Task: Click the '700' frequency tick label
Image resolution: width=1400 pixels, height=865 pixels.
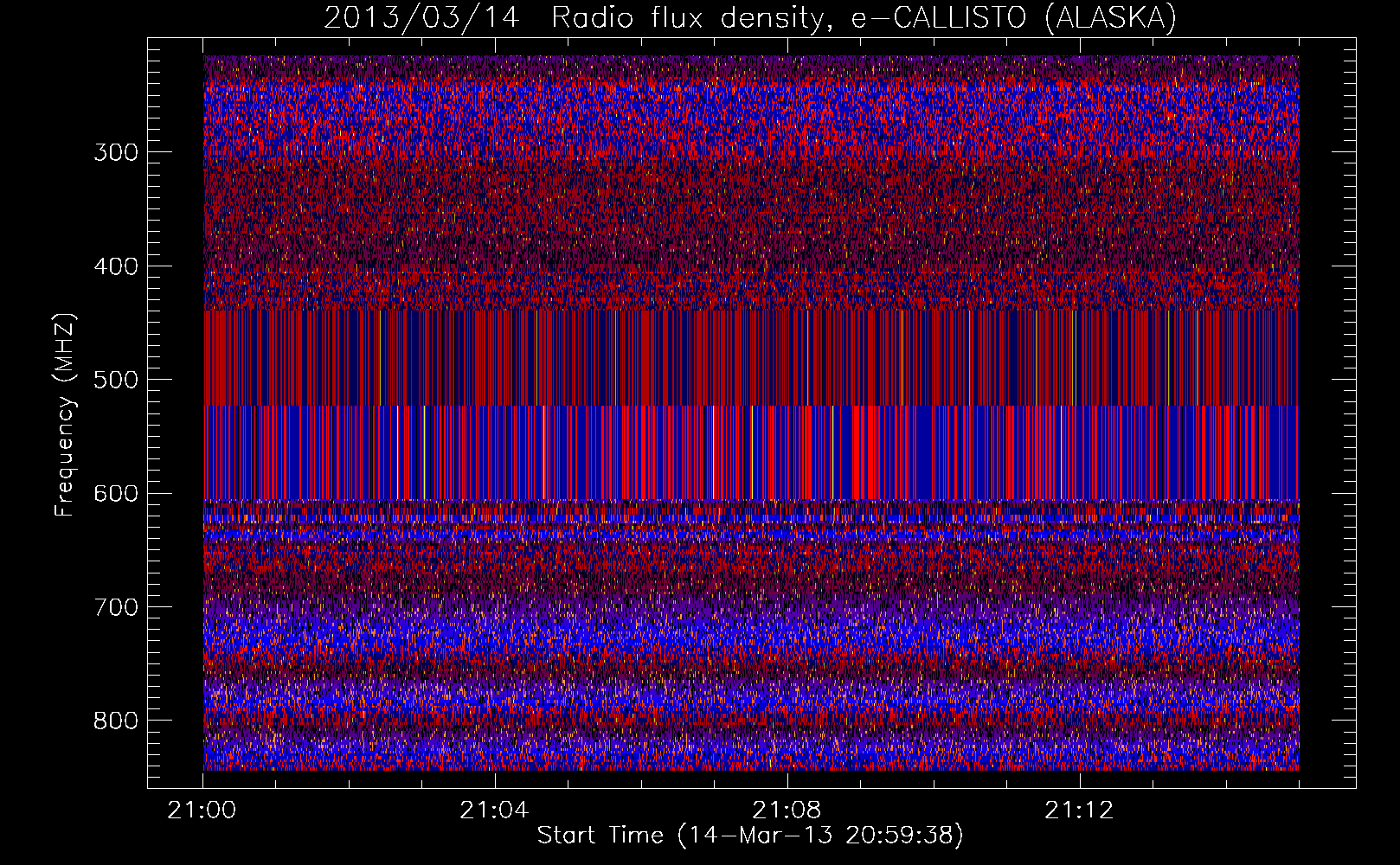Action: click(x=116, y=607)
